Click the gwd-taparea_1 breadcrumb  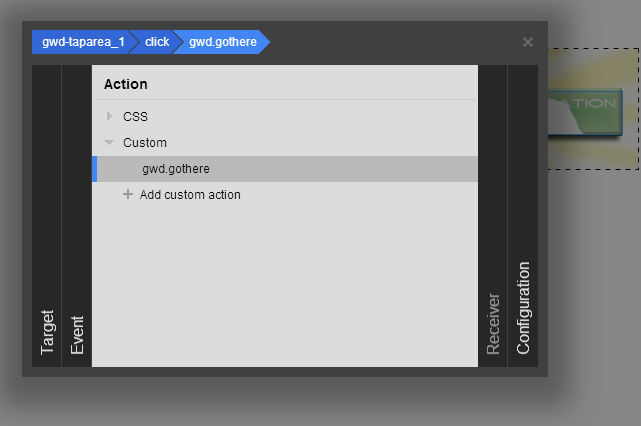click(x=83, y=42)
